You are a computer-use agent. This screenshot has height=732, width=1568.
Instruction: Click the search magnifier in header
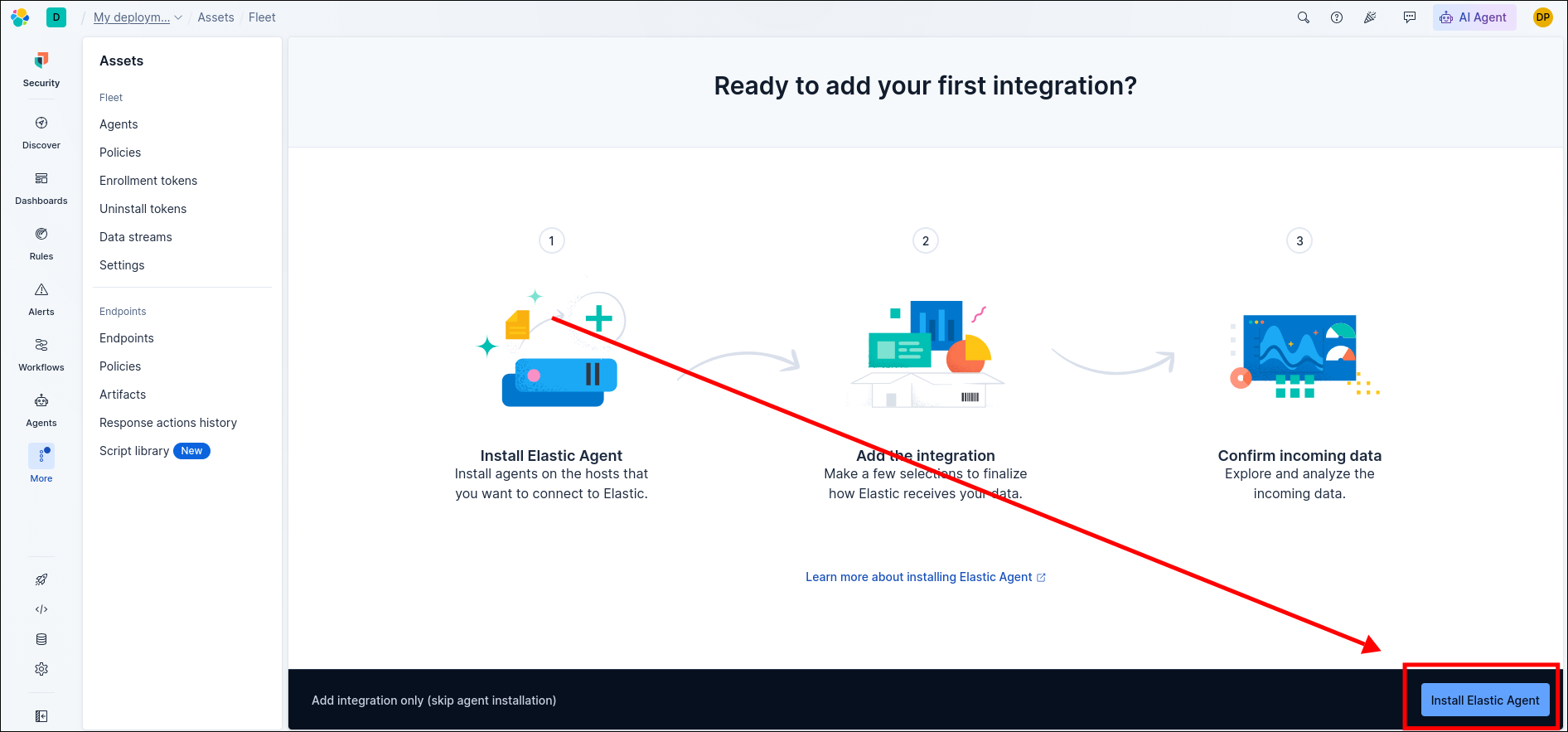pyautogui.click(x=1304, y=17)
